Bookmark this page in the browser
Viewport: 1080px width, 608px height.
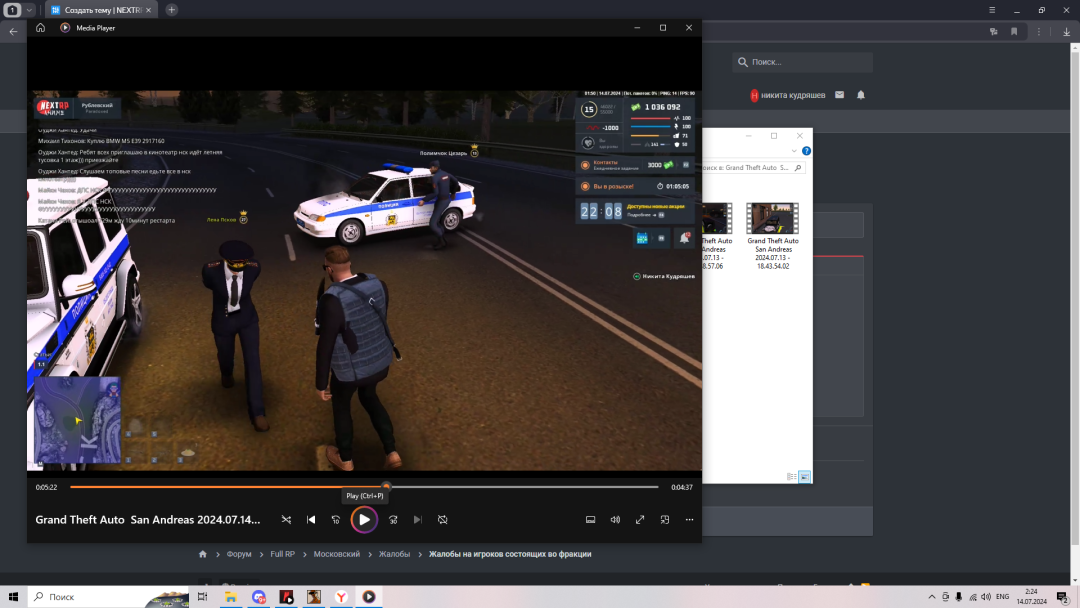[x=1014, y=32]
